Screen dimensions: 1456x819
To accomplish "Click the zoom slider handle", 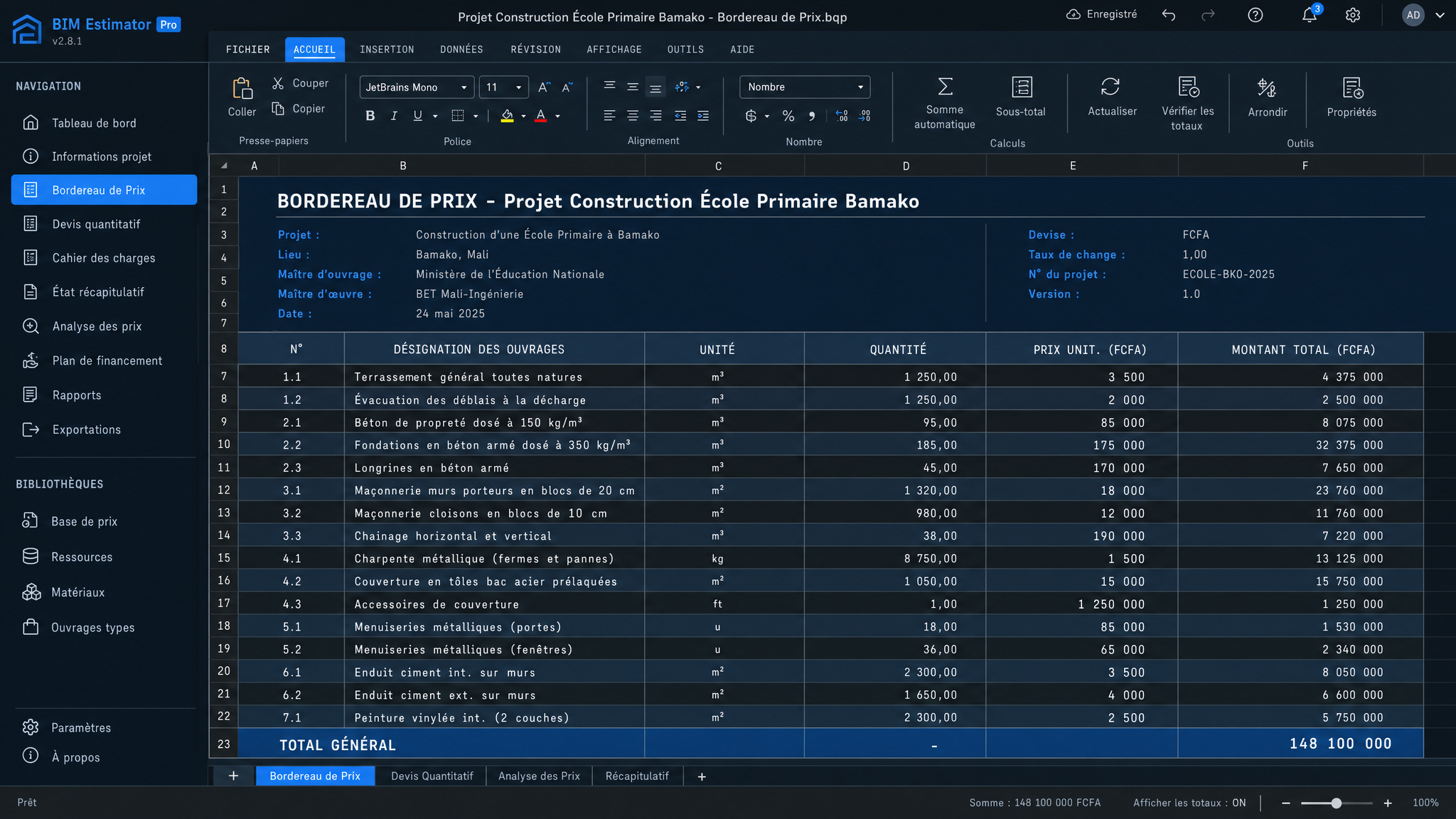I will pyautogui.click(x=1337, y=803).
